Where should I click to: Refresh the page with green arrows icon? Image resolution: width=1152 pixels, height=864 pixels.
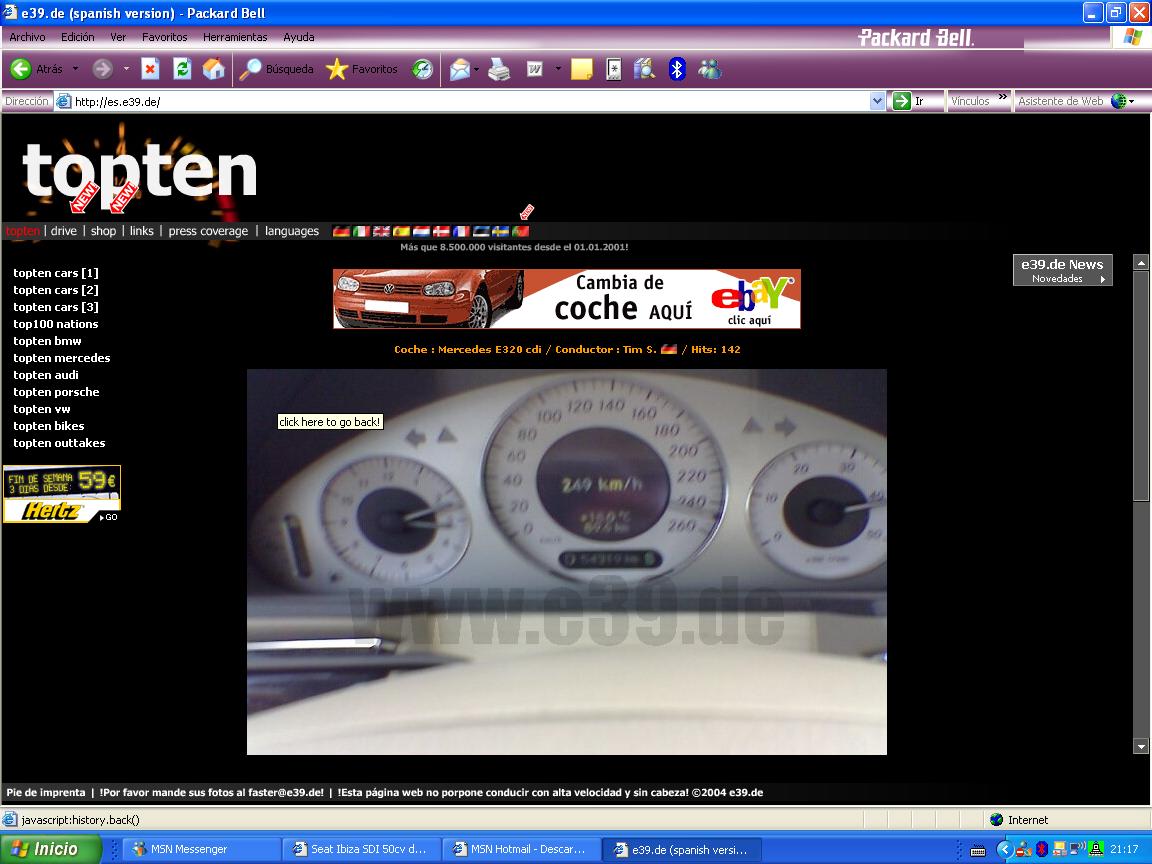coord(182,69)
